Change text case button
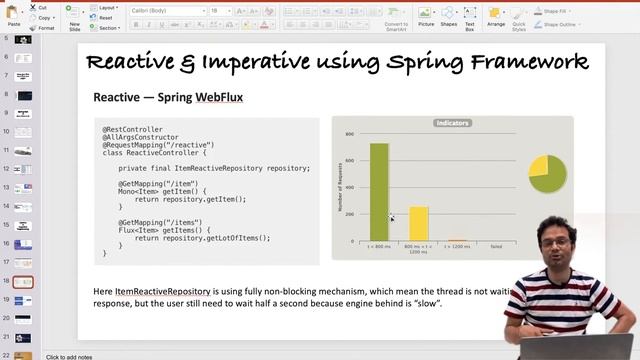Viewport: 640px width, 360px height. tap(230, 25)
